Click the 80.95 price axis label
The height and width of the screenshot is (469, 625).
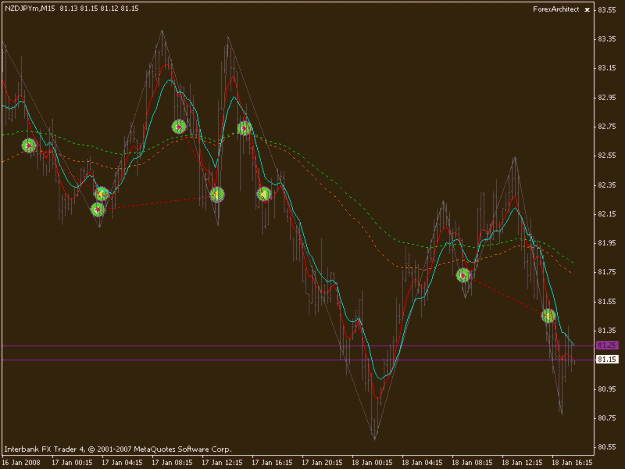point(607,389)
